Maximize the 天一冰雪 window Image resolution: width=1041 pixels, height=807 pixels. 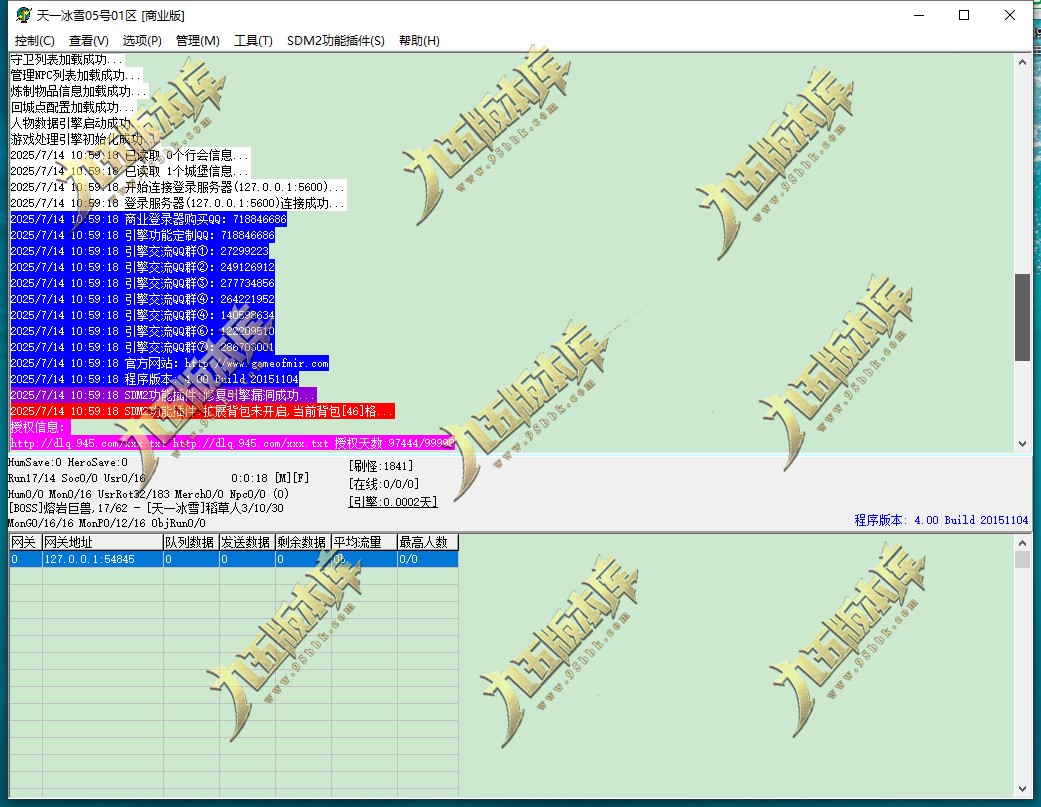tap(964, 15)
